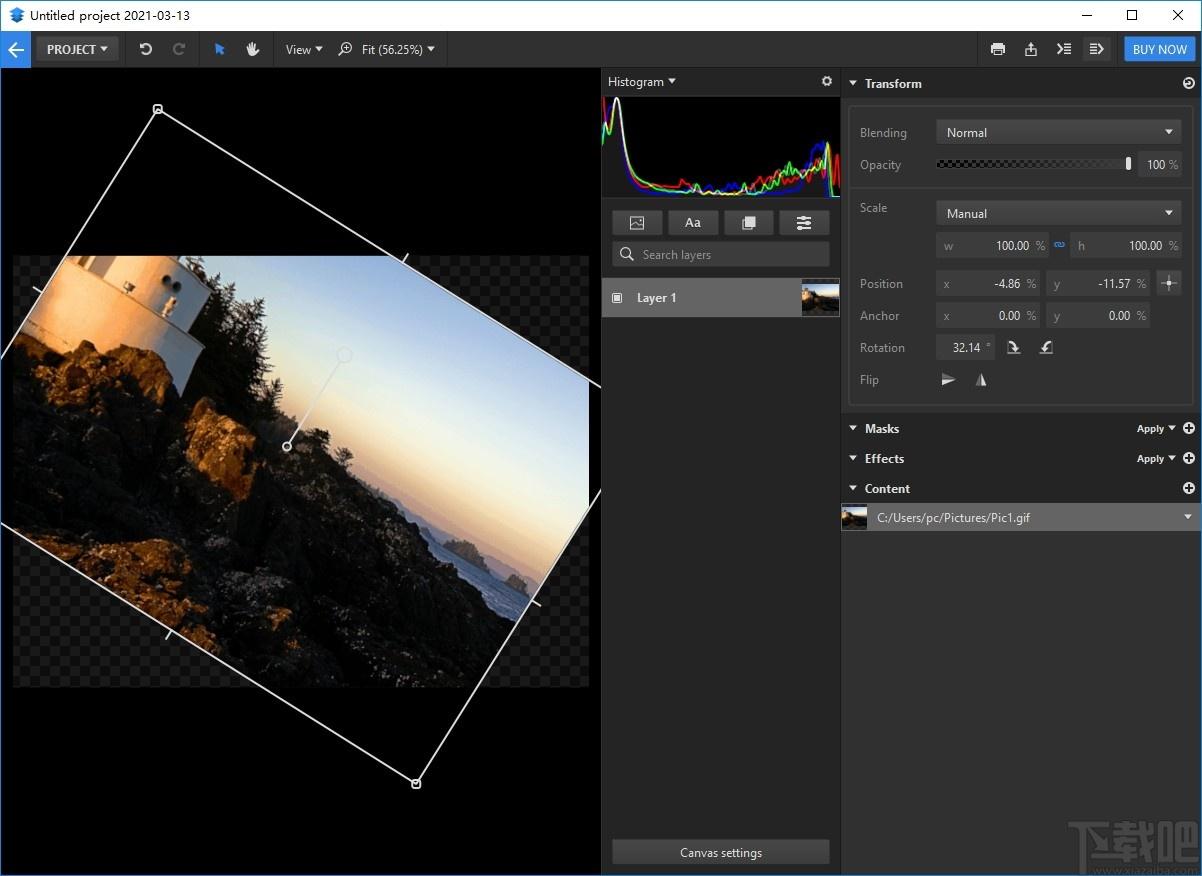Viewport: 1202px width, 876px height.
Task: Add new content with plus icon
Action: [x=1189, y=488]
